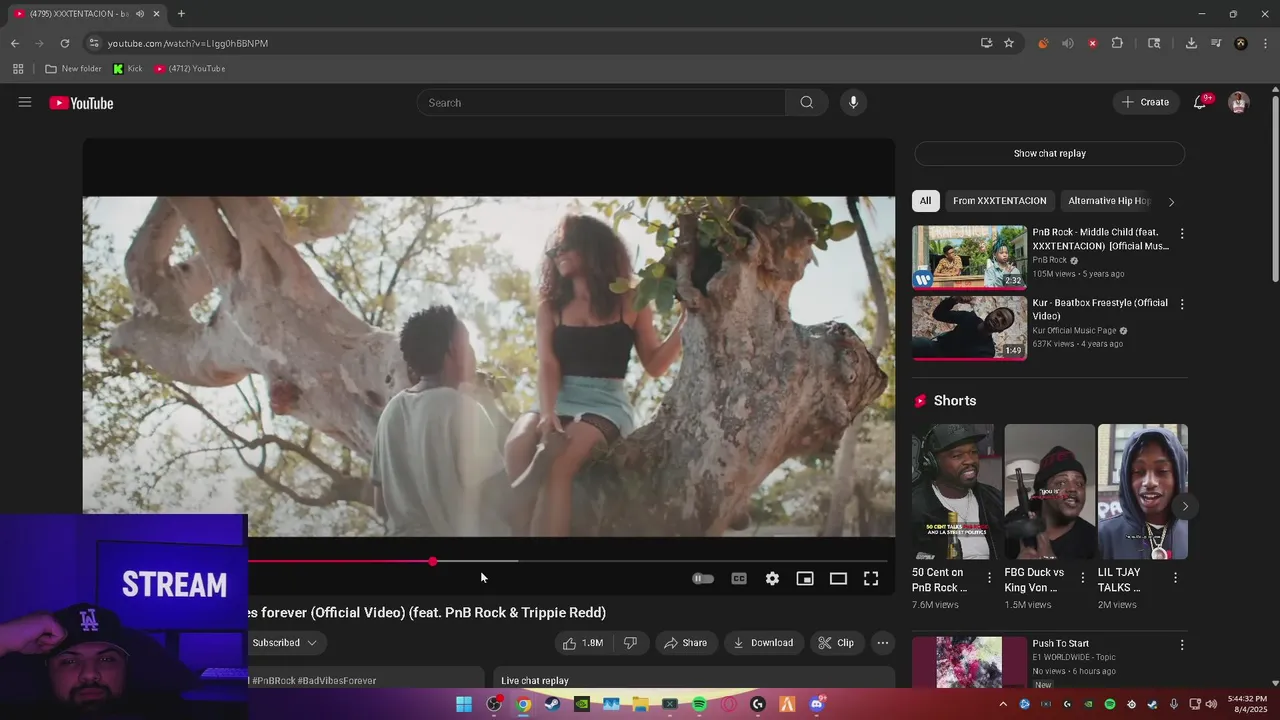Open options for the LIL TJAY short
Screen dimensions: 1280x720
1175,578
